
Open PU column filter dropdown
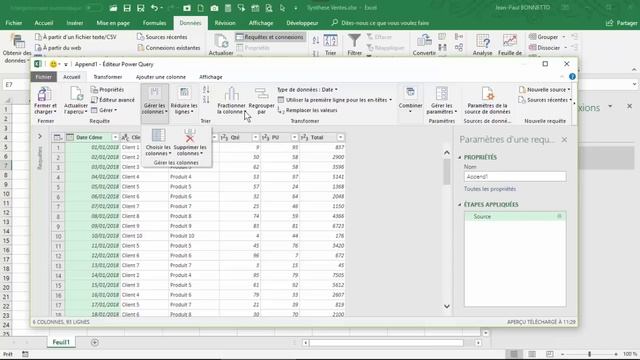(x=294, y=138)
